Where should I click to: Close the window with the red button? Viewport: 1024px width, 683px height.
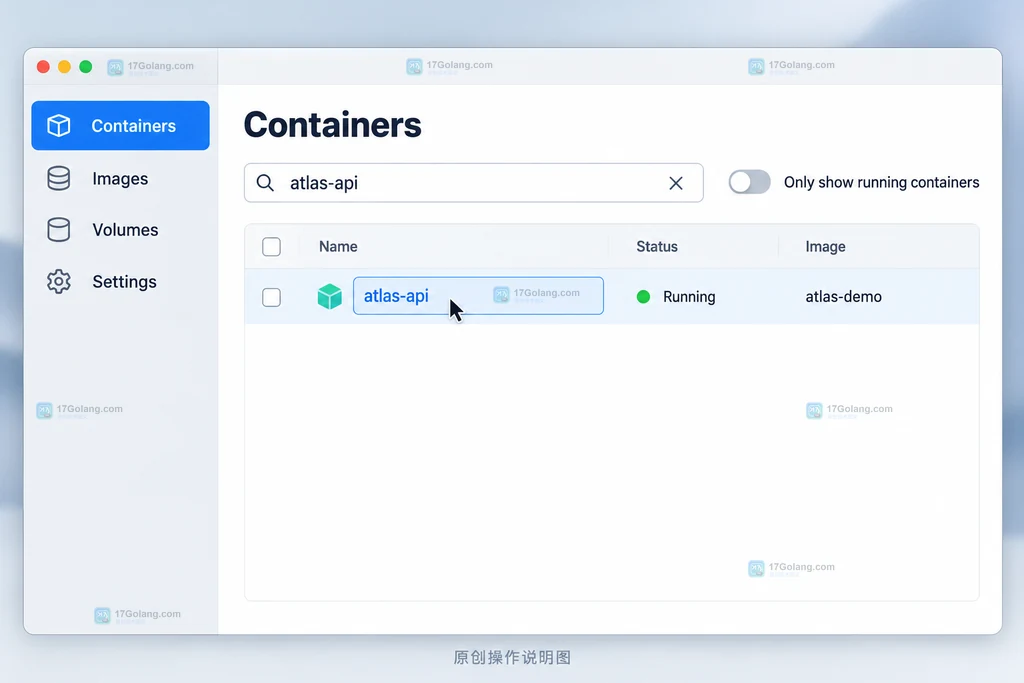point(43,67)
